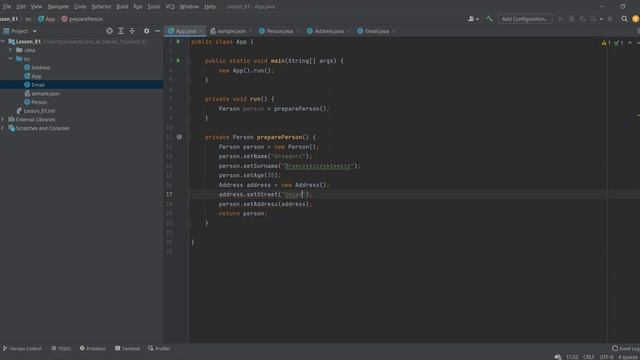
Task: Open the Profiler tool window
Action: pyautogui.click(x=159, y=349)
